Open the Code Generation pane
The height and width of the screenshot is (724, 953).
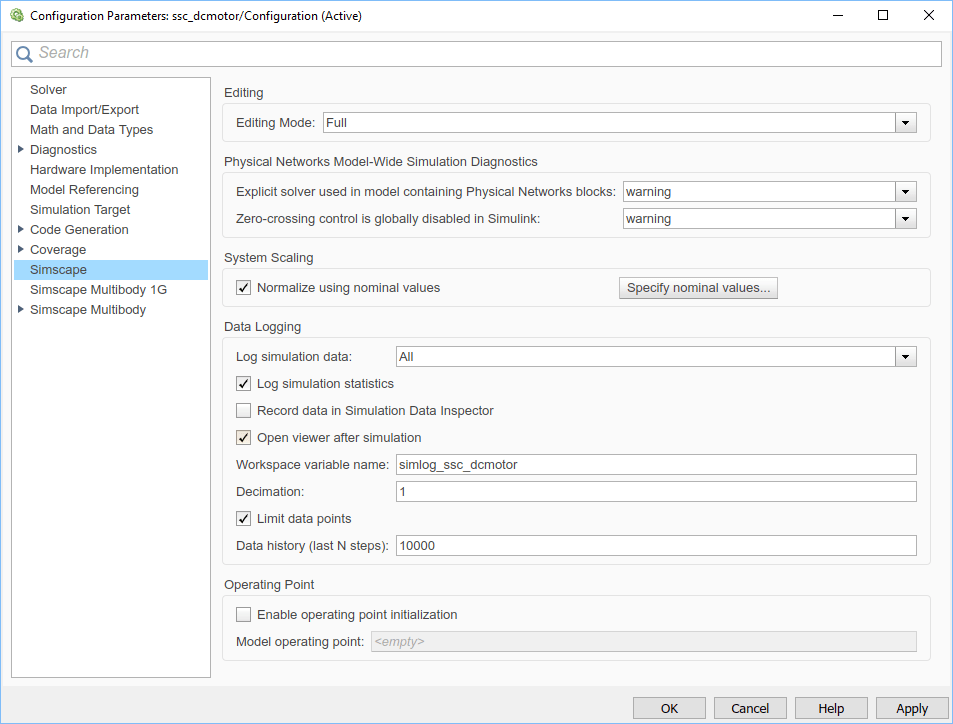(79, 230)
